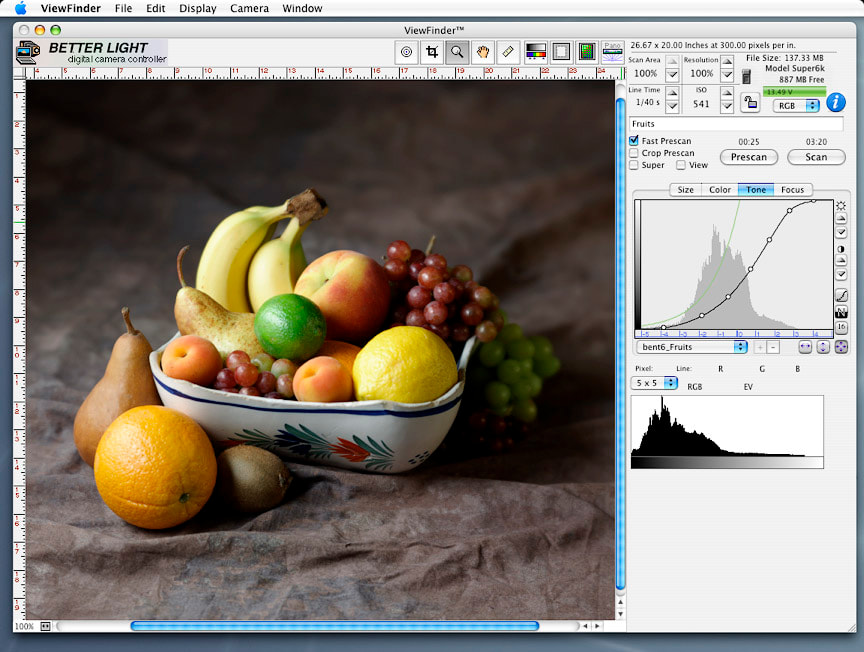
Task: Select the Ruler measure tool
Action: [x=508, y=52]
